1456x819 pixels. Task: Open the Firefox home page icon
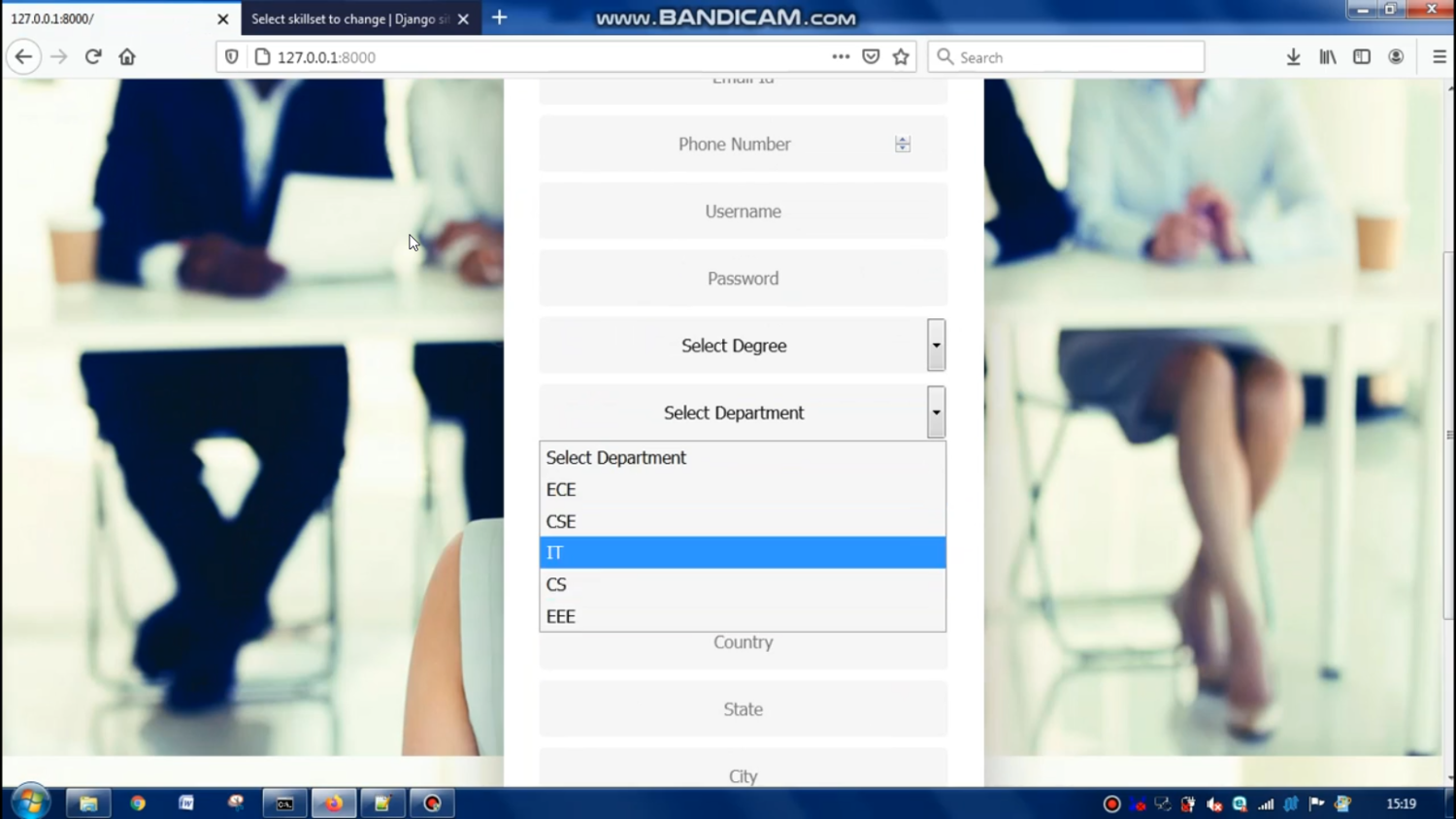(127, 57)
